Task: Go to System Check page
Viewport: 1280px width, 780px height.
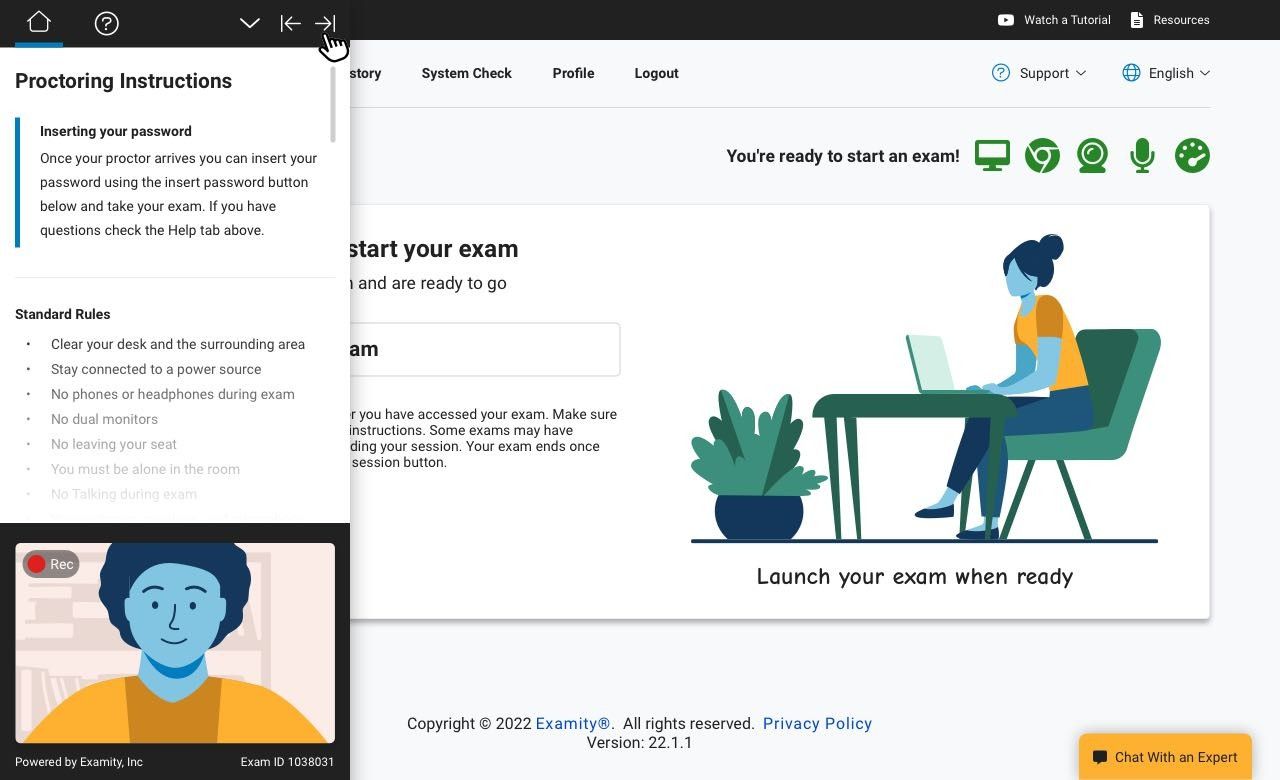Action: tap(466, 73)
